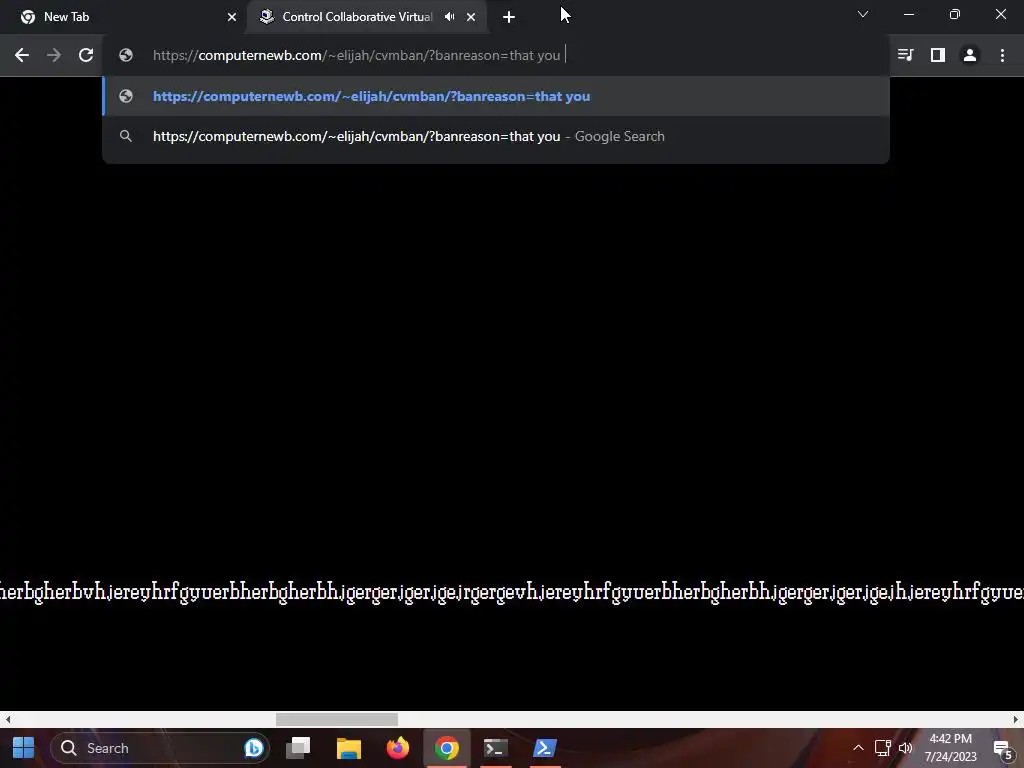Open the Chrome three-dot menu

(1002, 56)
